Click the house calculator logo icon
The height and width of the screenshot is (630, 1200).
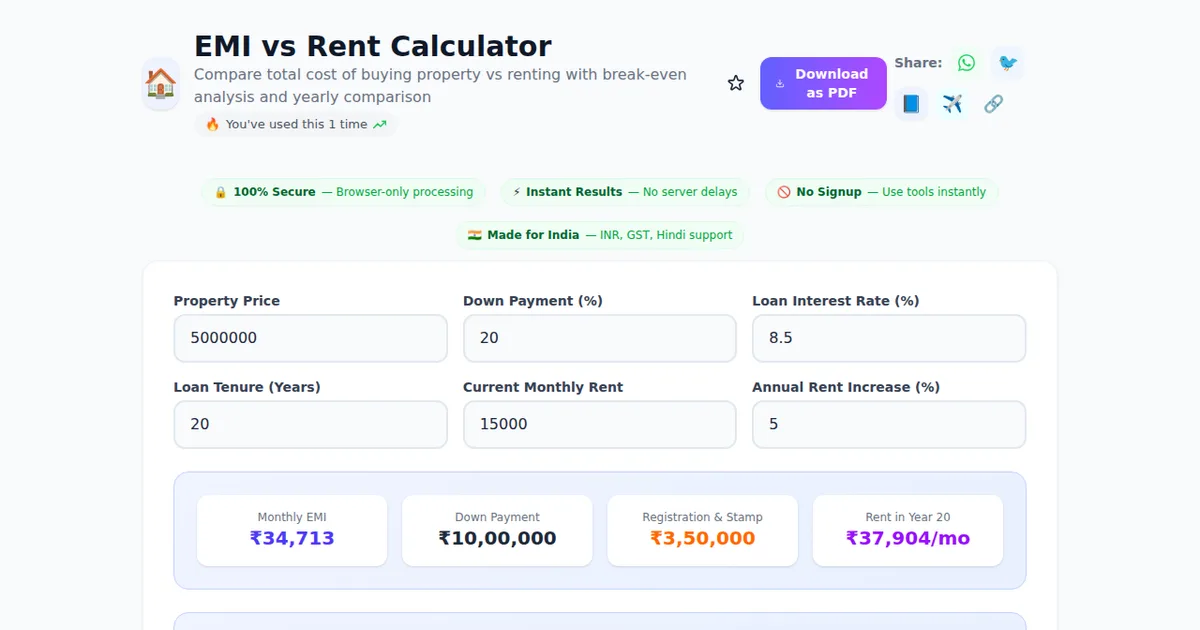pyautogui.click(x=161, y=83)
